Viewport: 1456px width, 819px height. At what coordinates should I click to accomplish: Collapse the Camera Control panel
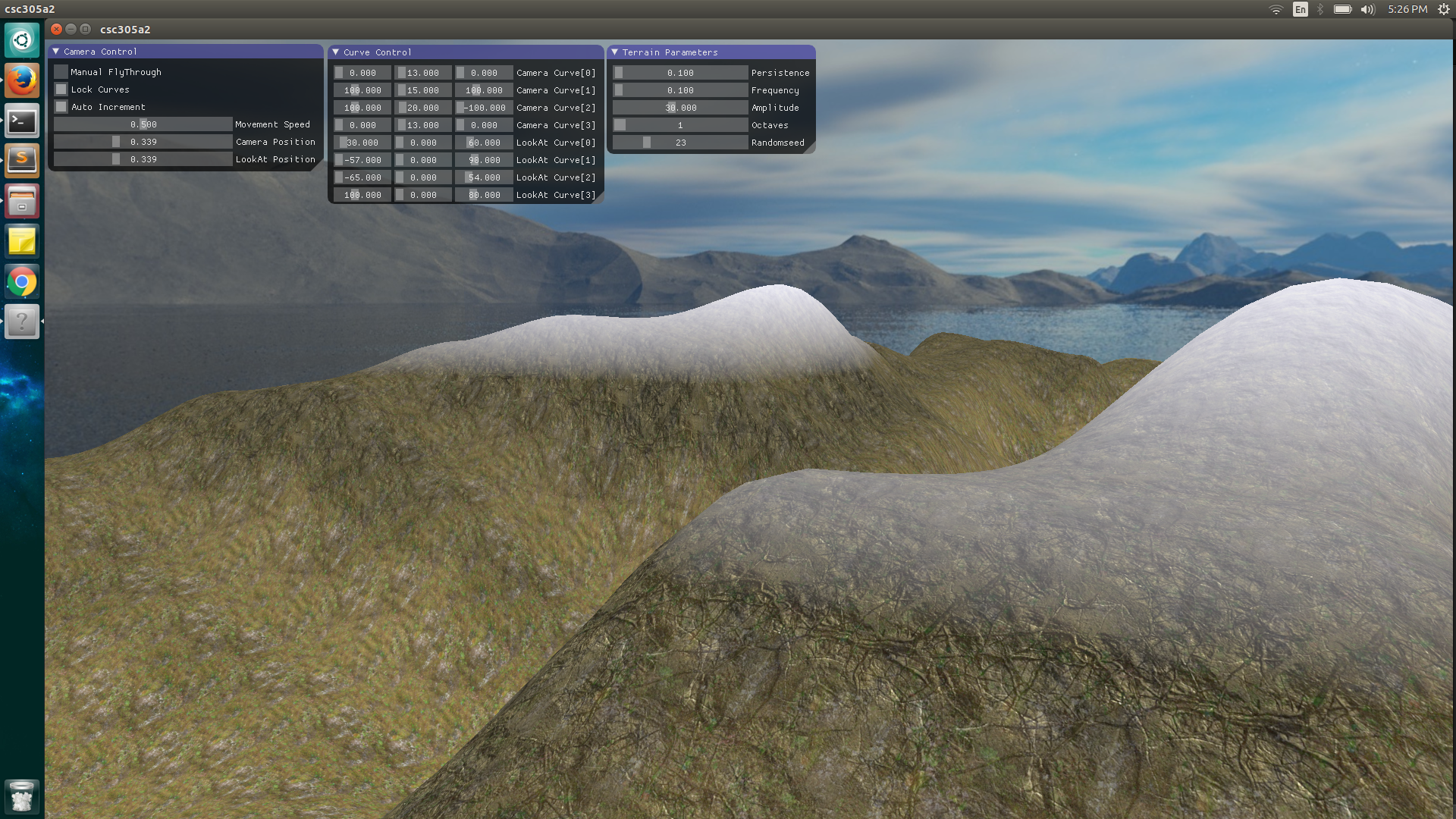click(x=56, y=52)
